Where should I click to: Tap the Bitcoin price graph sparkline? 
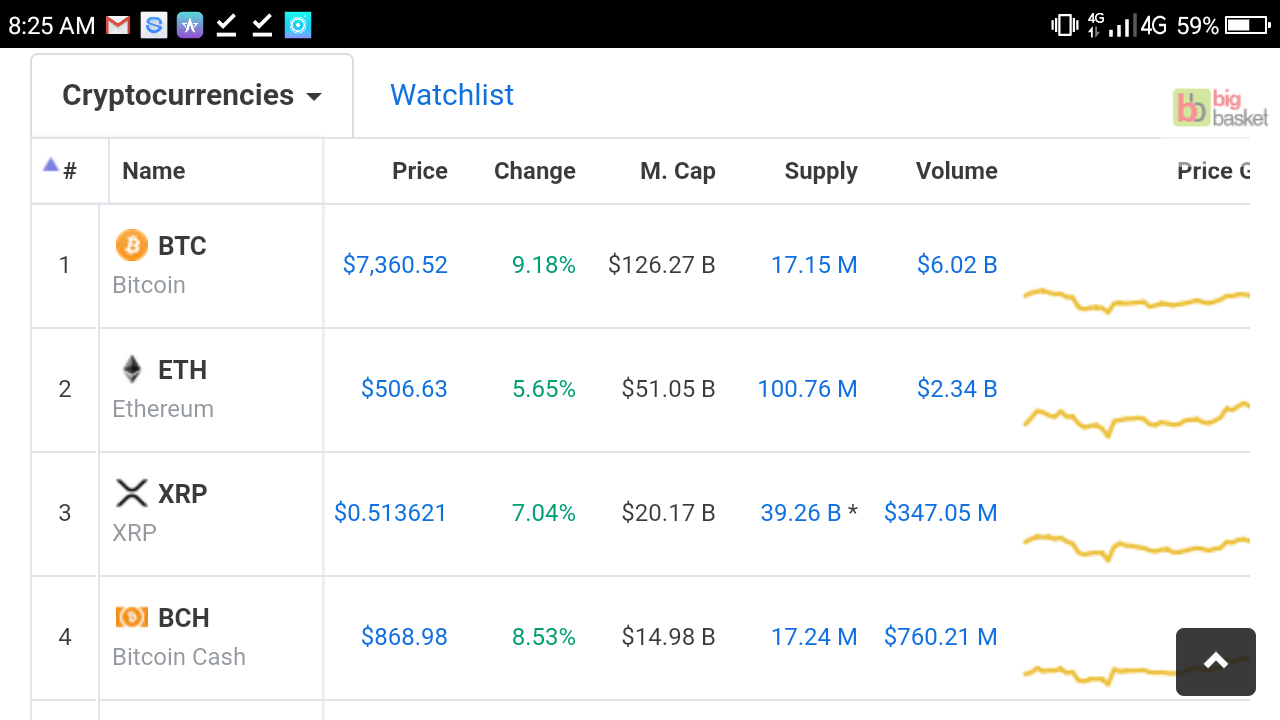(1136, 300)
